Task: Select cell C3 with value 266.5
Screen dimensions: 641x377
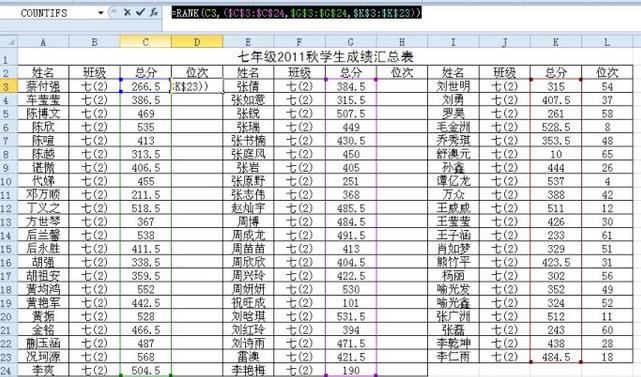Action: click(146, 86)
